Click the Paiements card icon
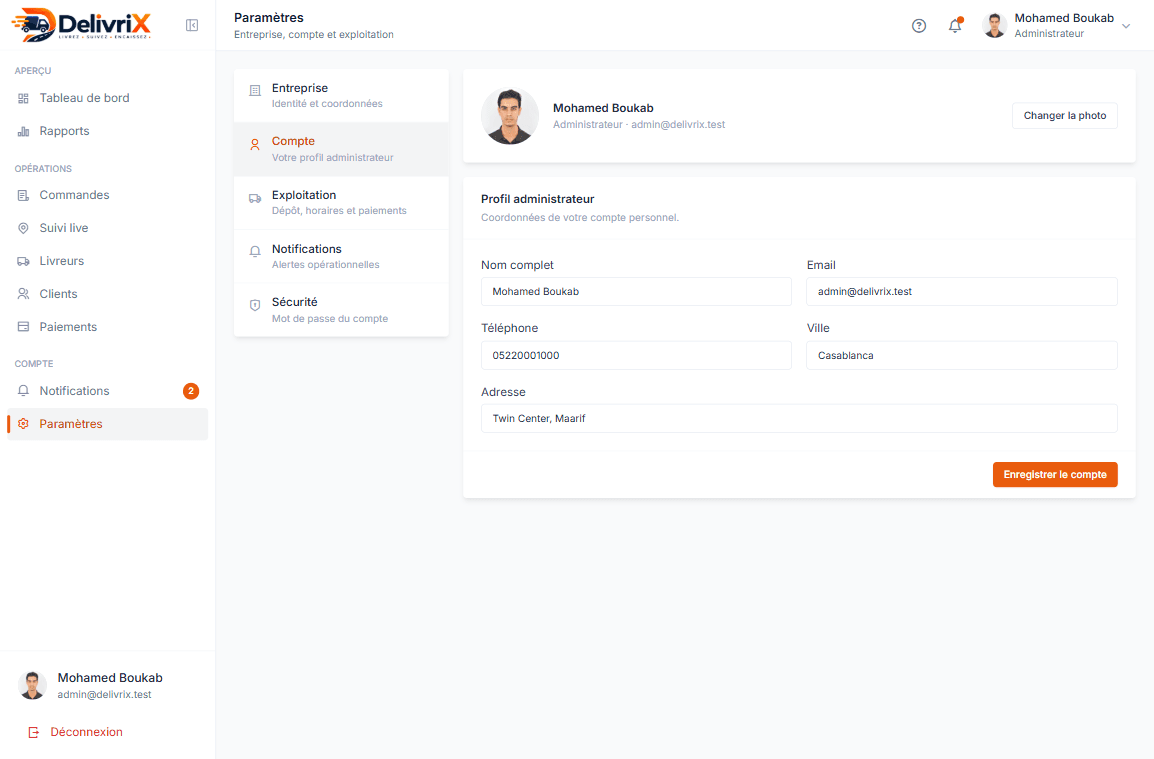 [x=24, y=327]
